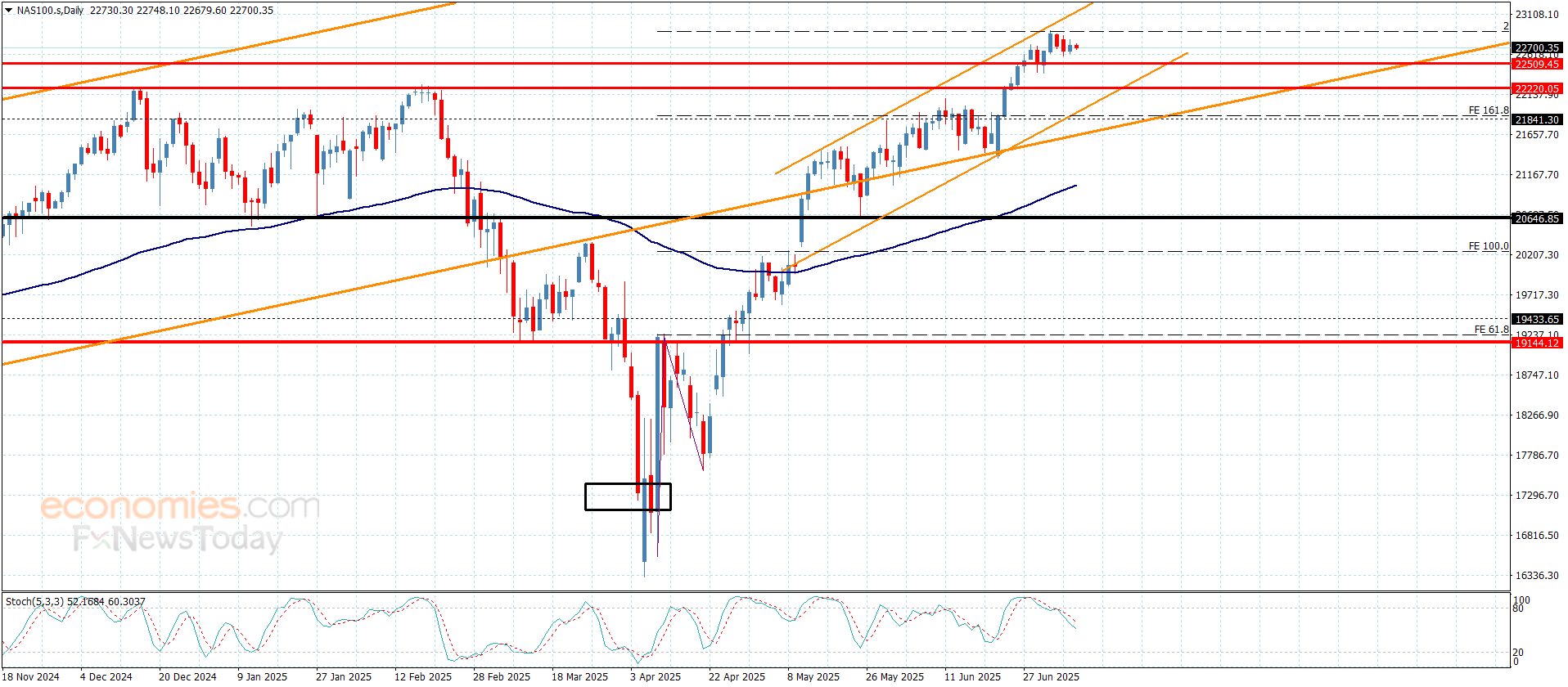Image resolution: width=1568 pixels, height=687 pixels.
Task: Click the 16816.50 price scale value
Action: click(x=1537, y=535)
